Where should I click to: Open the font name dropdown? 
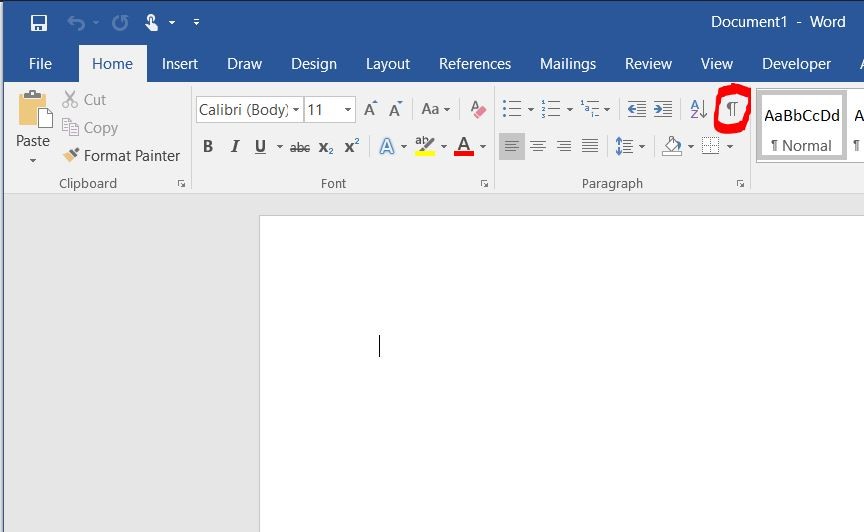(296, 110)
